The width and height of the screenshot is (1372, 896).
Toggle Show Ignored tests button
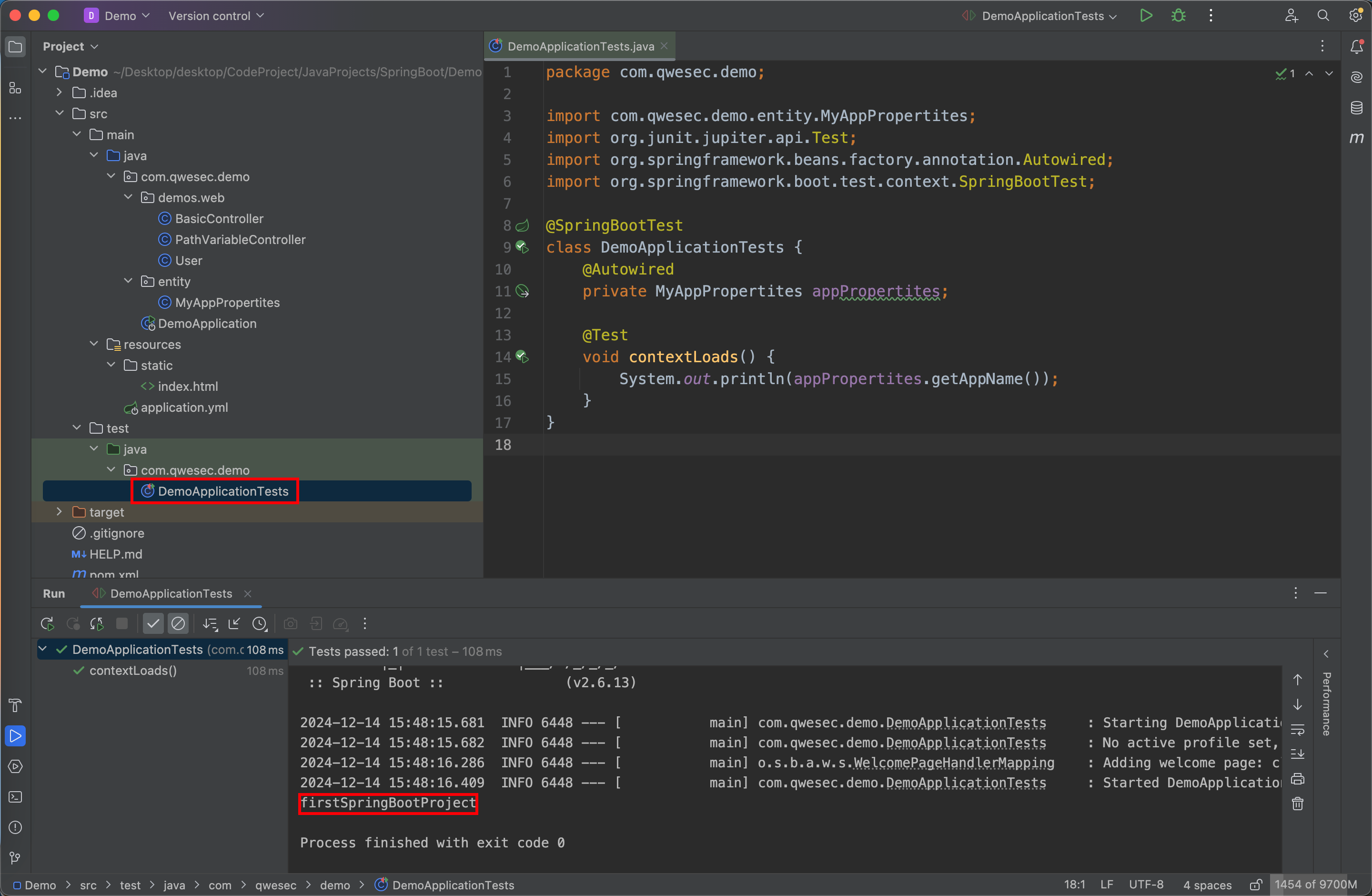pyautogui.click(x=178, y=624)
